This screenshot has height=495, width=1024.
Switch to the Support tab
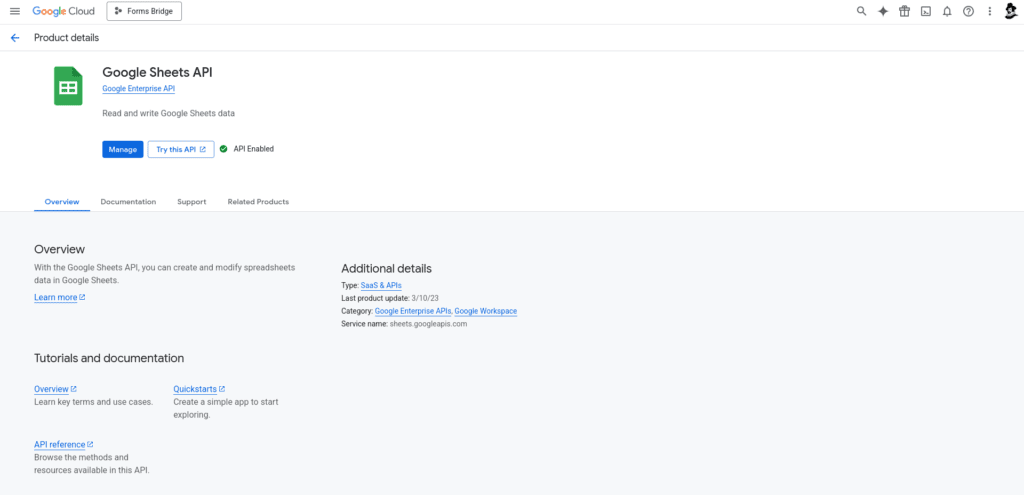[x=191, y=202]
